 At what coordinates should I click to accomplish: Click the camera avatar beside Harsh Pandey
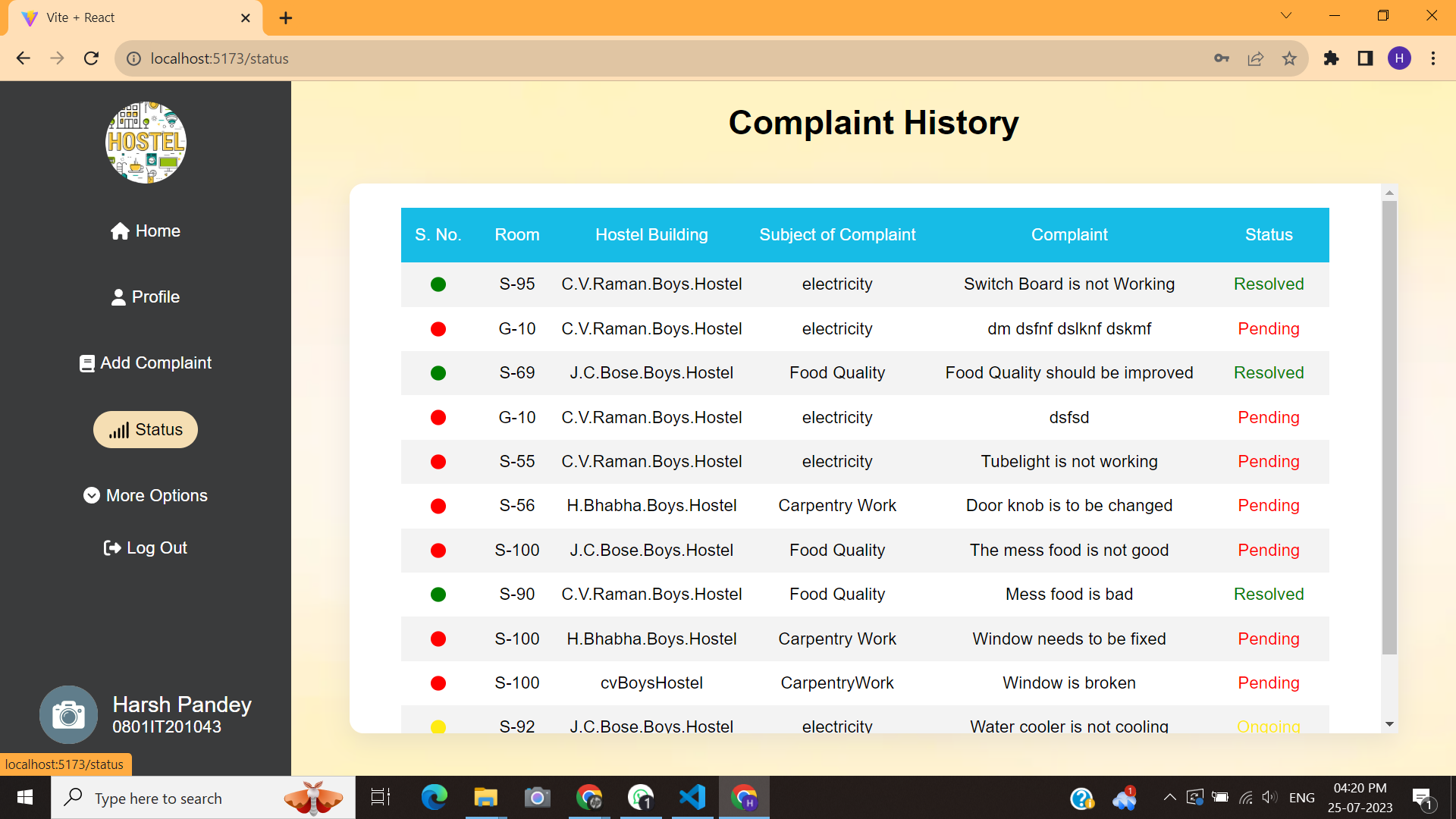coord(68,714)
